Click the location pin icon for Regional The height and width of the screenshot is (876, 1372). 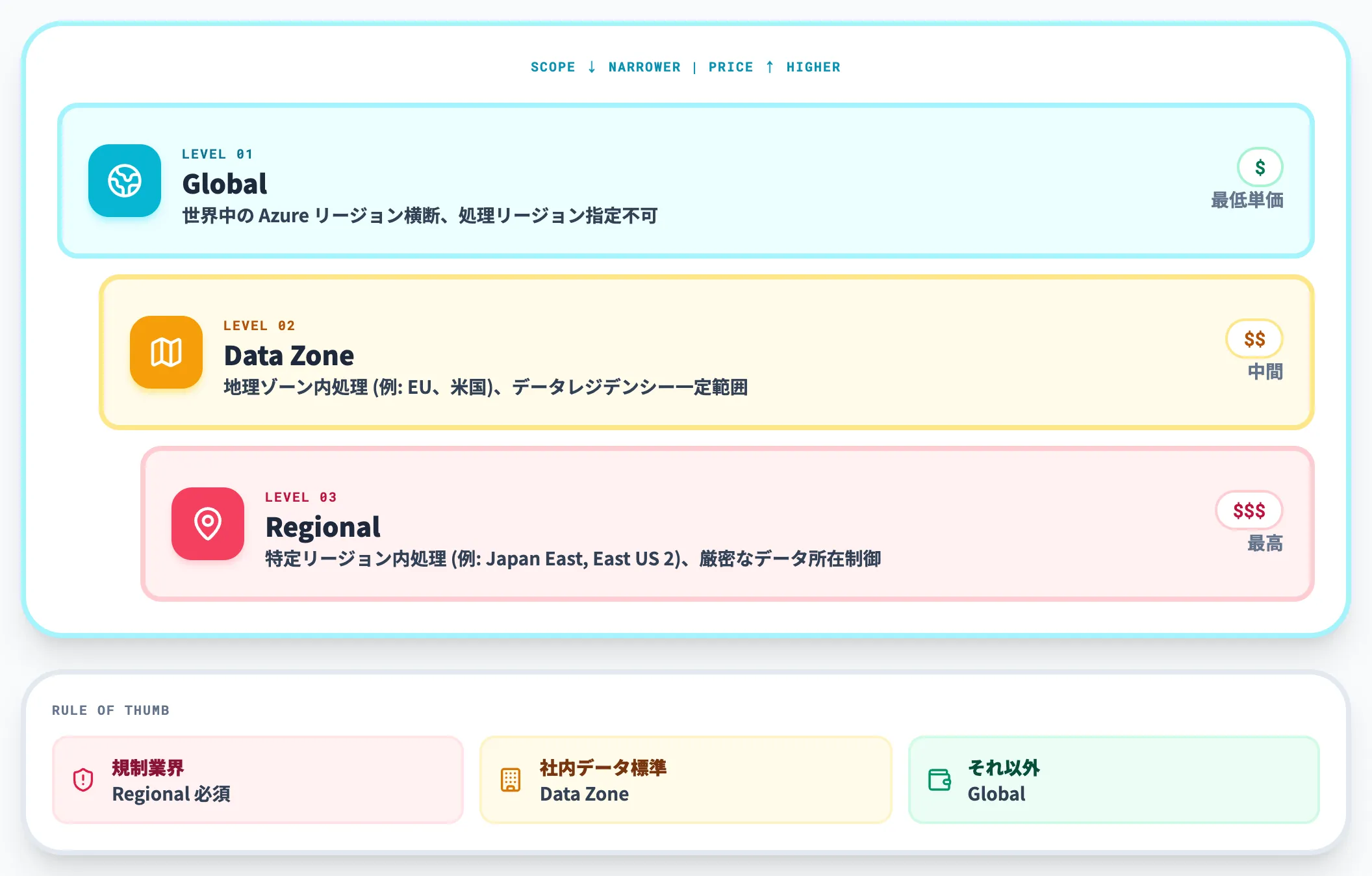pos(208,524)
